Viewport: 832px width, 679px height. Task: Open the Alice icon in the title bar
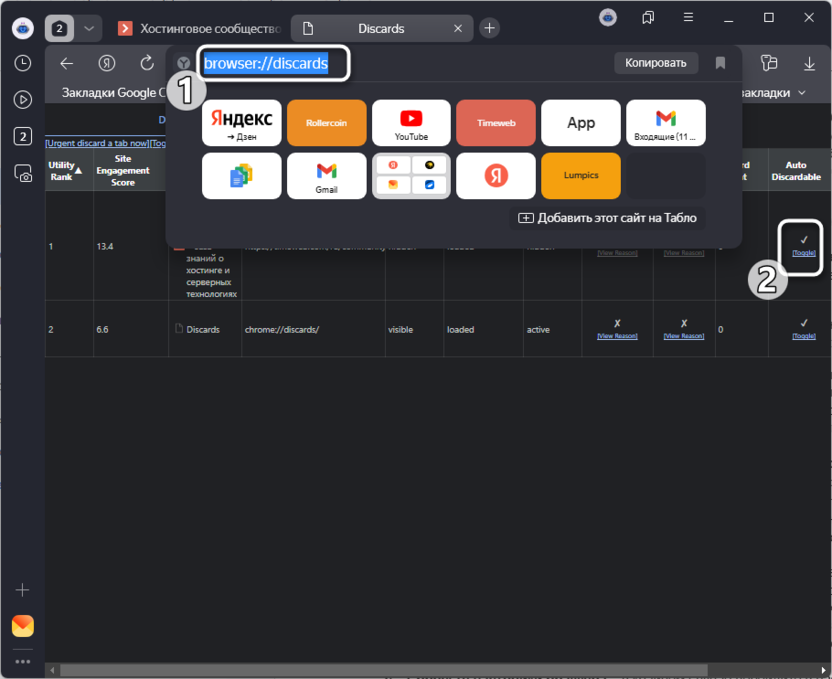click(608, 18)
